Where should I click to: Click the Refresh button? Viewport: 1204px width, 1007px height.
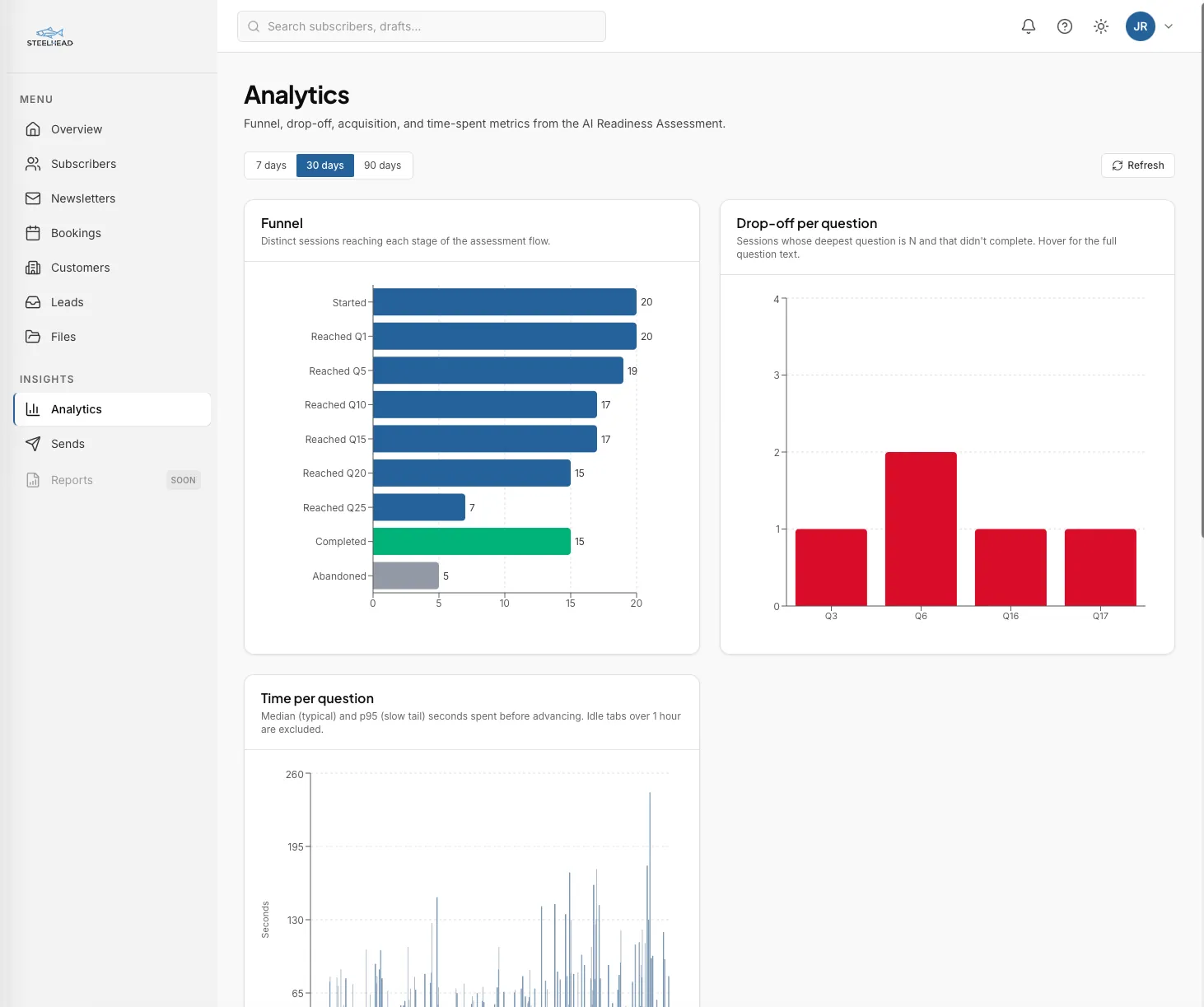pos(1138,166)
